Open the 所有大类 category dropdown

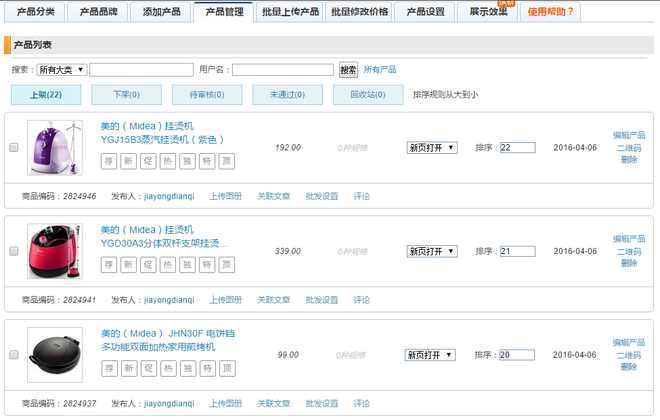[x=62, y=70]
